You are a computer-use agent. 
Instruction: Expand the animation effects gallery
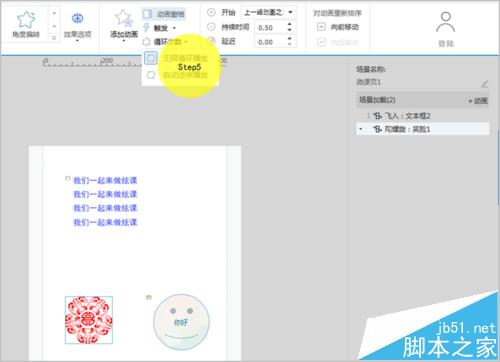tap(54, 38)
